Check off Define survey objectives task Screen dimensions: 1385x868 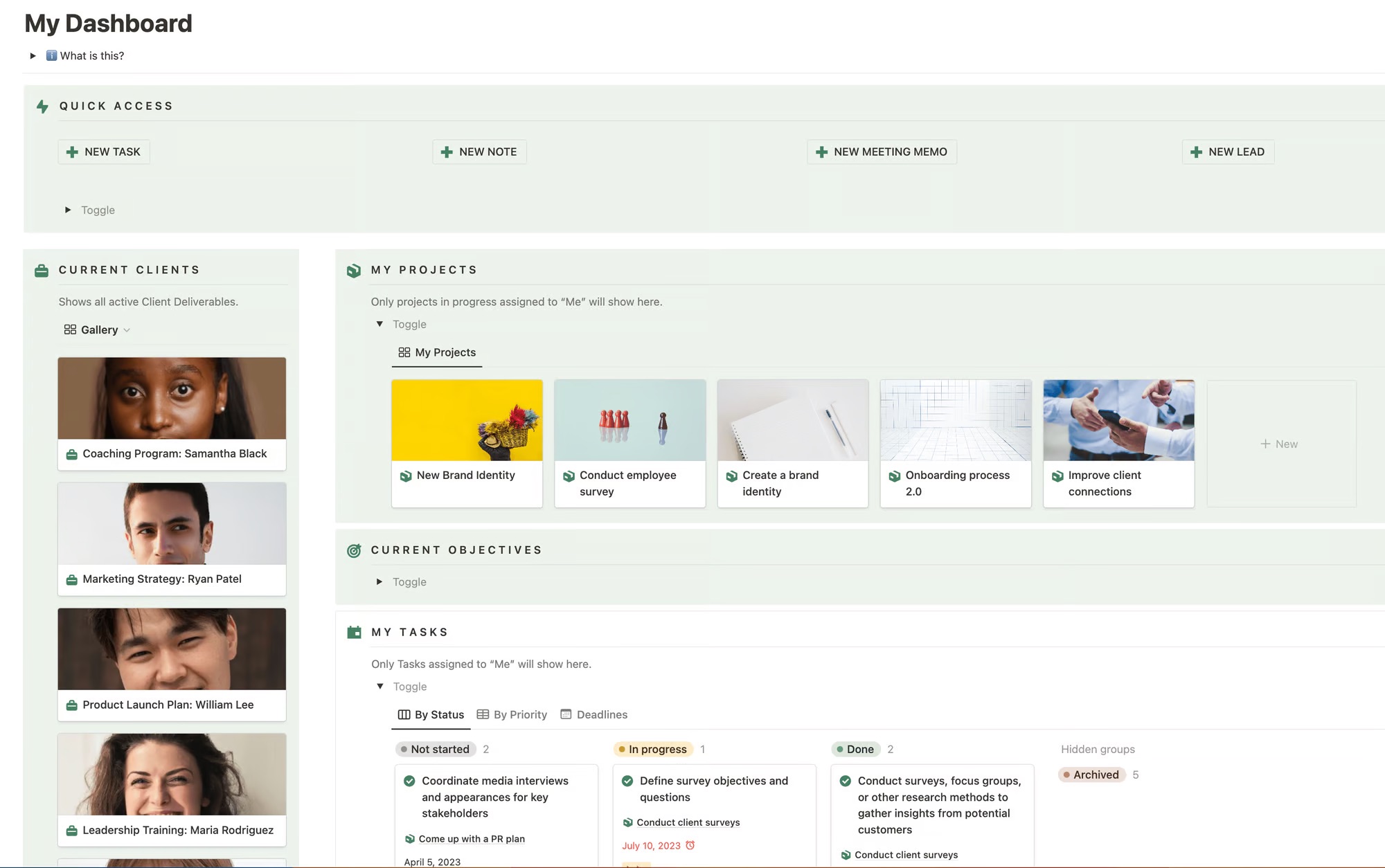pyautogui.click(x=627, y=781)
